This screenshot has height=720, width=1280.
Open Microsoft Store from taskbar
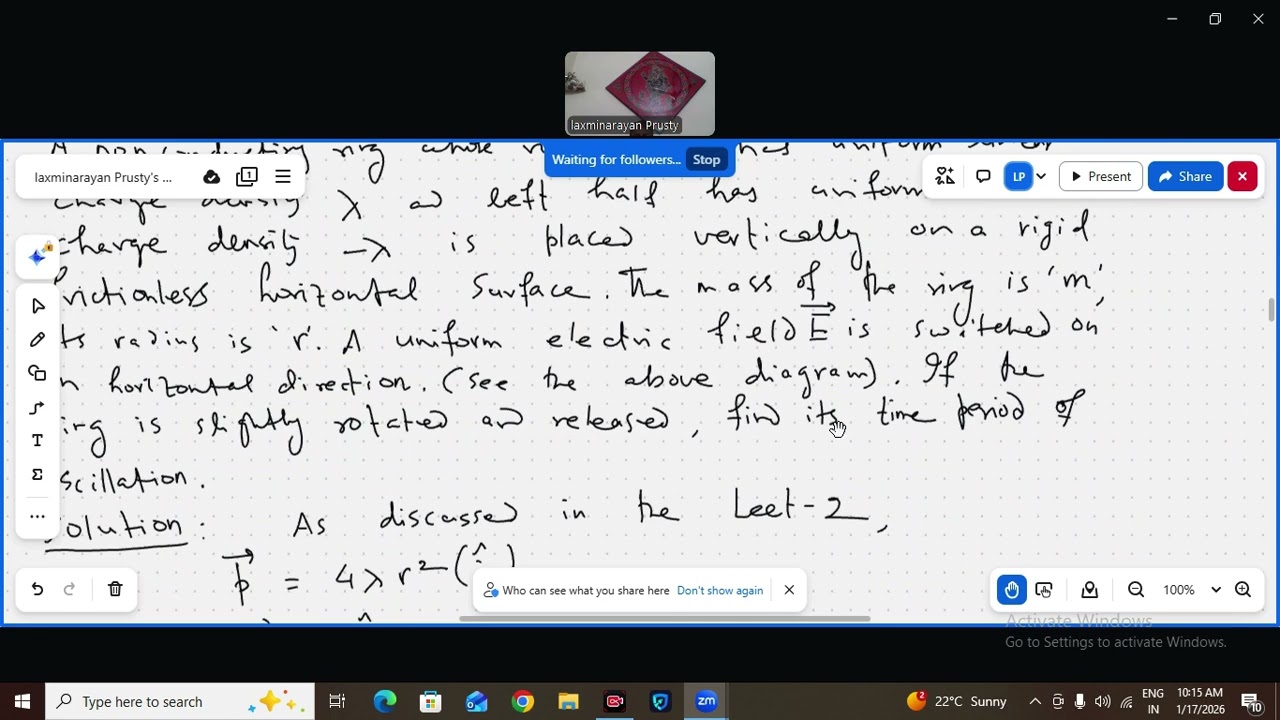click(430, 702)
